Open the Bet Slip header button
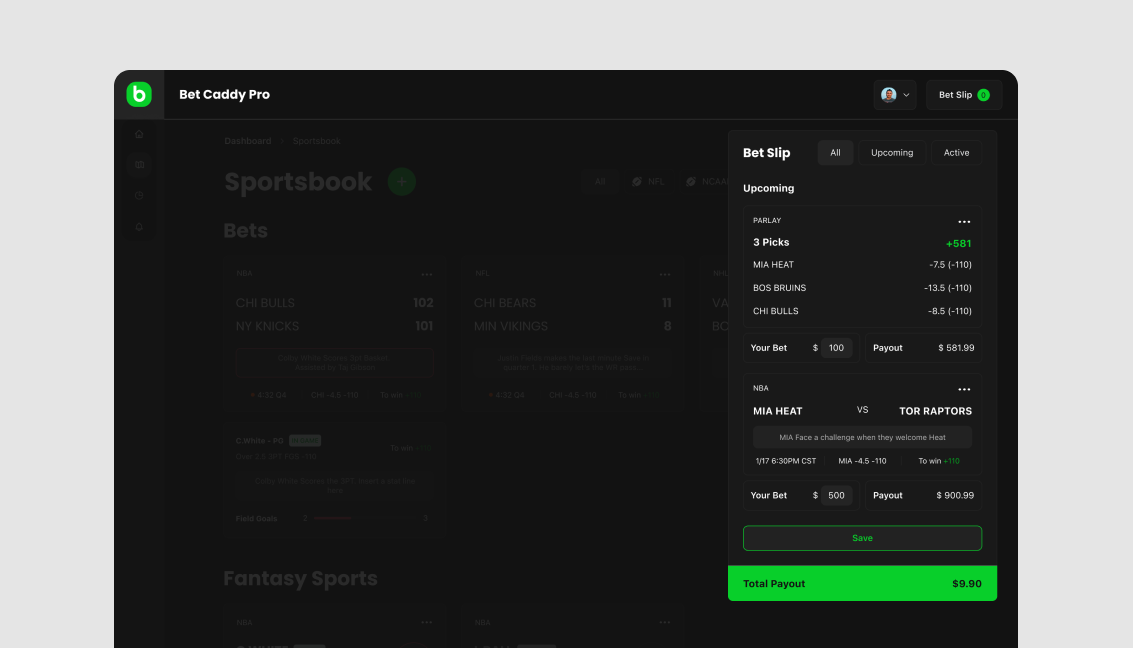Screen dimensions: 1133x648 pos(964,95)
